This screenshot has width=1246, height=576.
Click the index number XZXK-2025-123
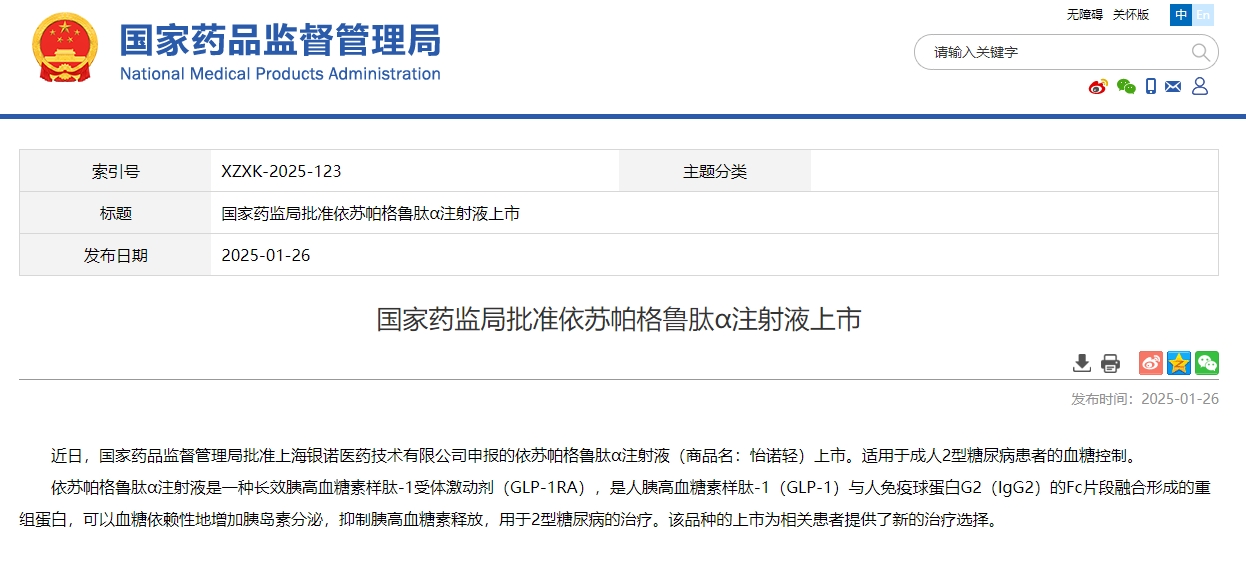coord(281,171)
